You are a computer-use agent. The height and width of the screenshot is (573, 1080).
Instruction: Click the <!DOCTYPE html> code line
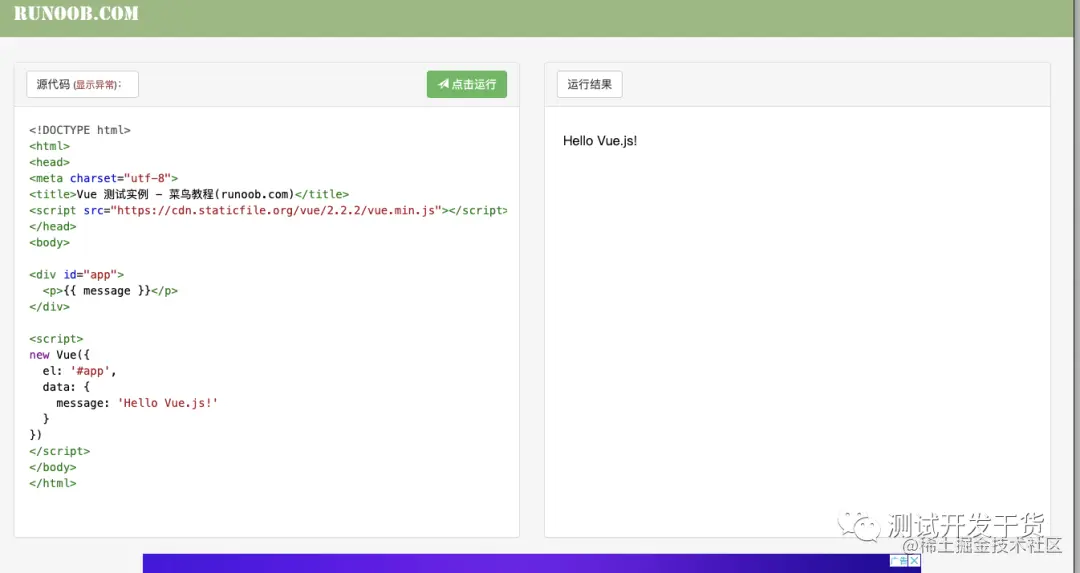click(80, 130)
